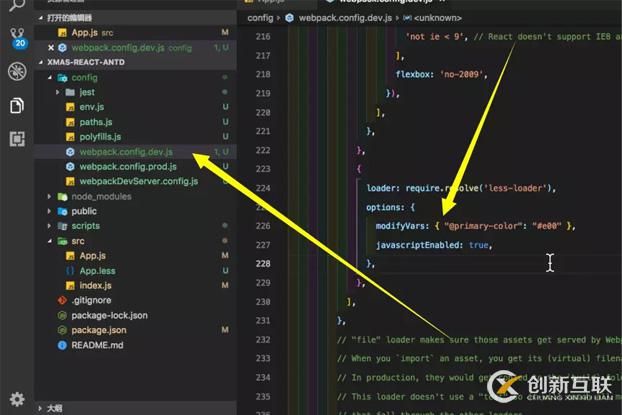The image size is (622, 415).
Task: Collapse the src folder
Action: point(50,241)
